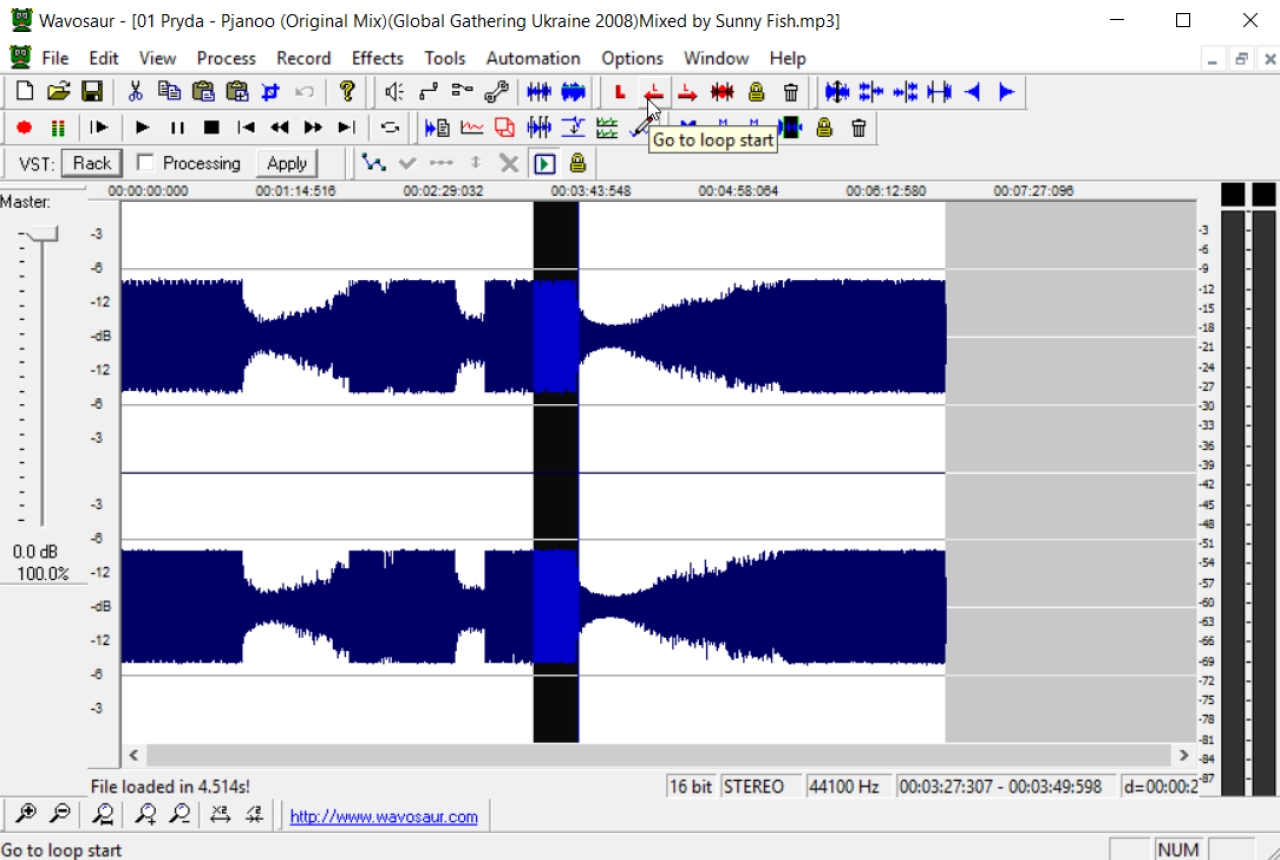The height and width of the screenshot is (860, 1280).
Task: Click the blue right triangle toolbar icon
Action: pyautogui.click(x=1006, y=92)
